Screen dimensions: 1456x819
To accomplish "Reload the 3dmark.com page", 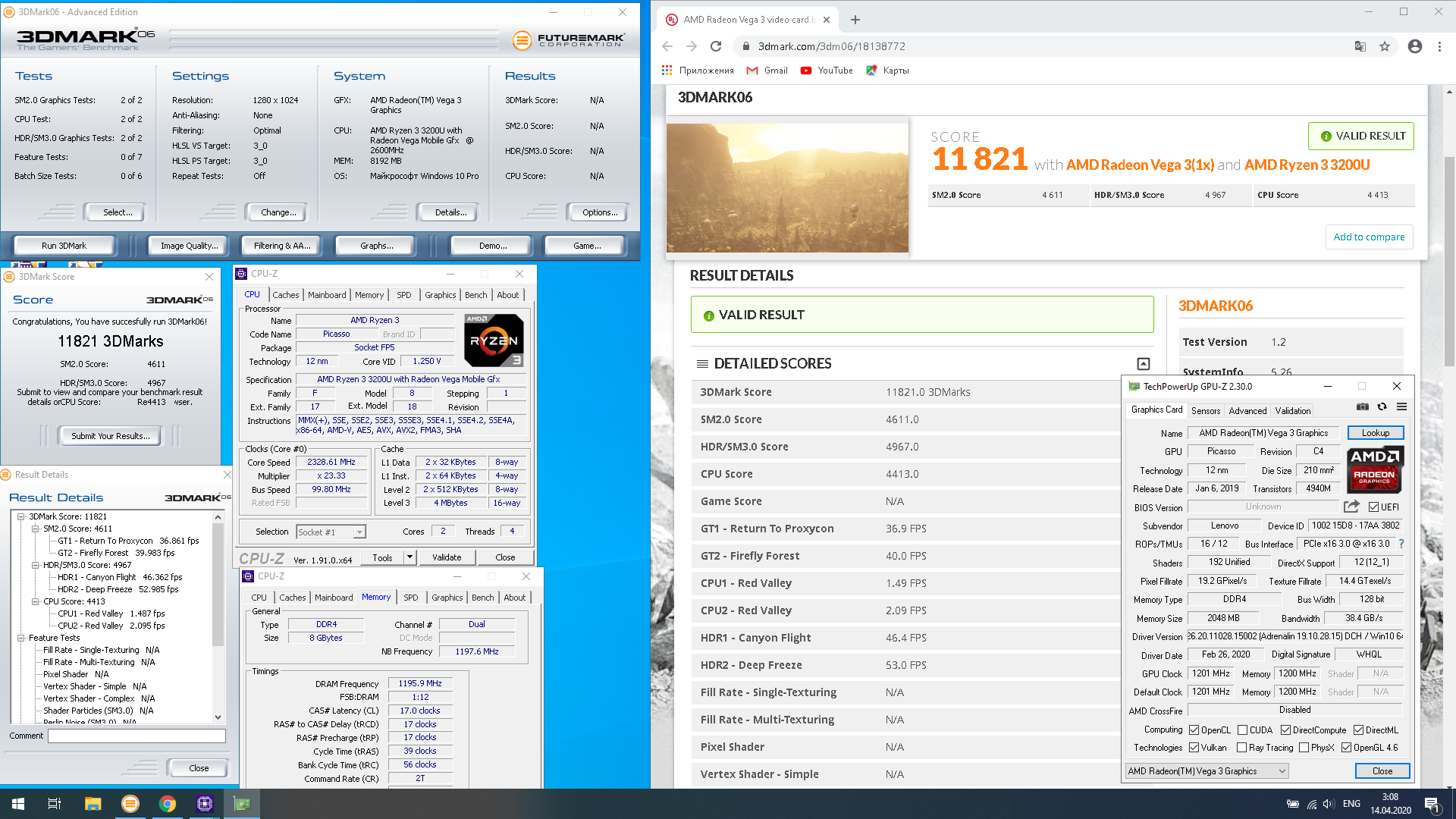I will point(715,46).
